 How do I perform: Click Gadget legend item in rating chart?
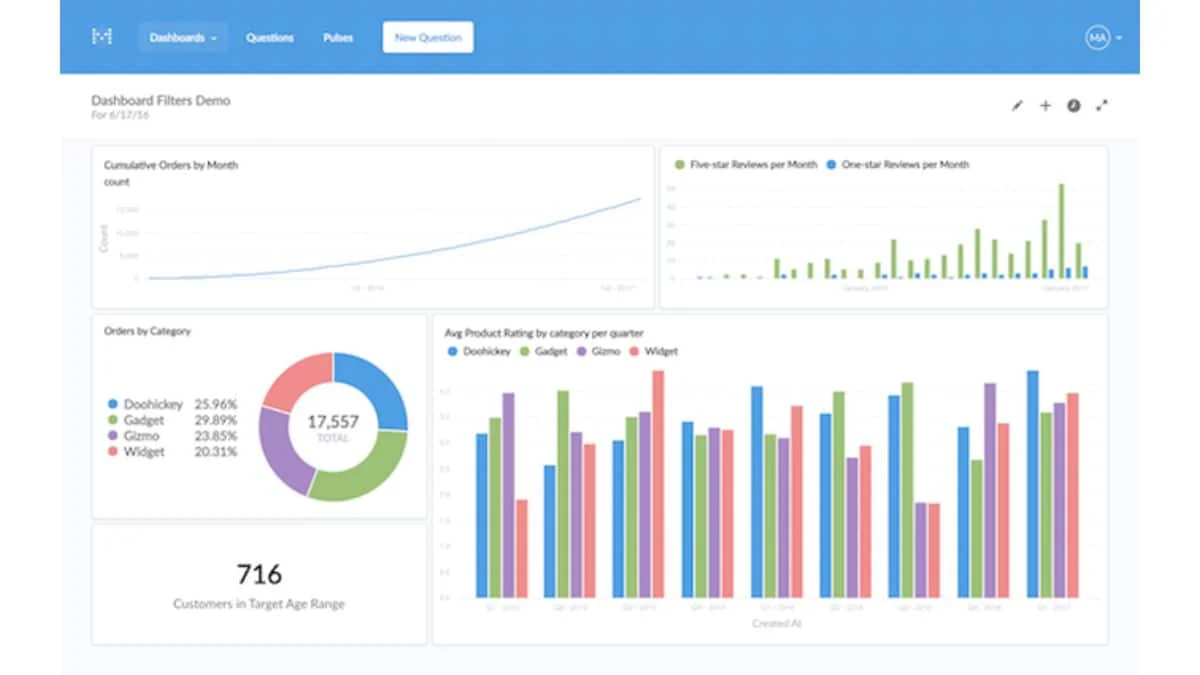tap(544, 351)
